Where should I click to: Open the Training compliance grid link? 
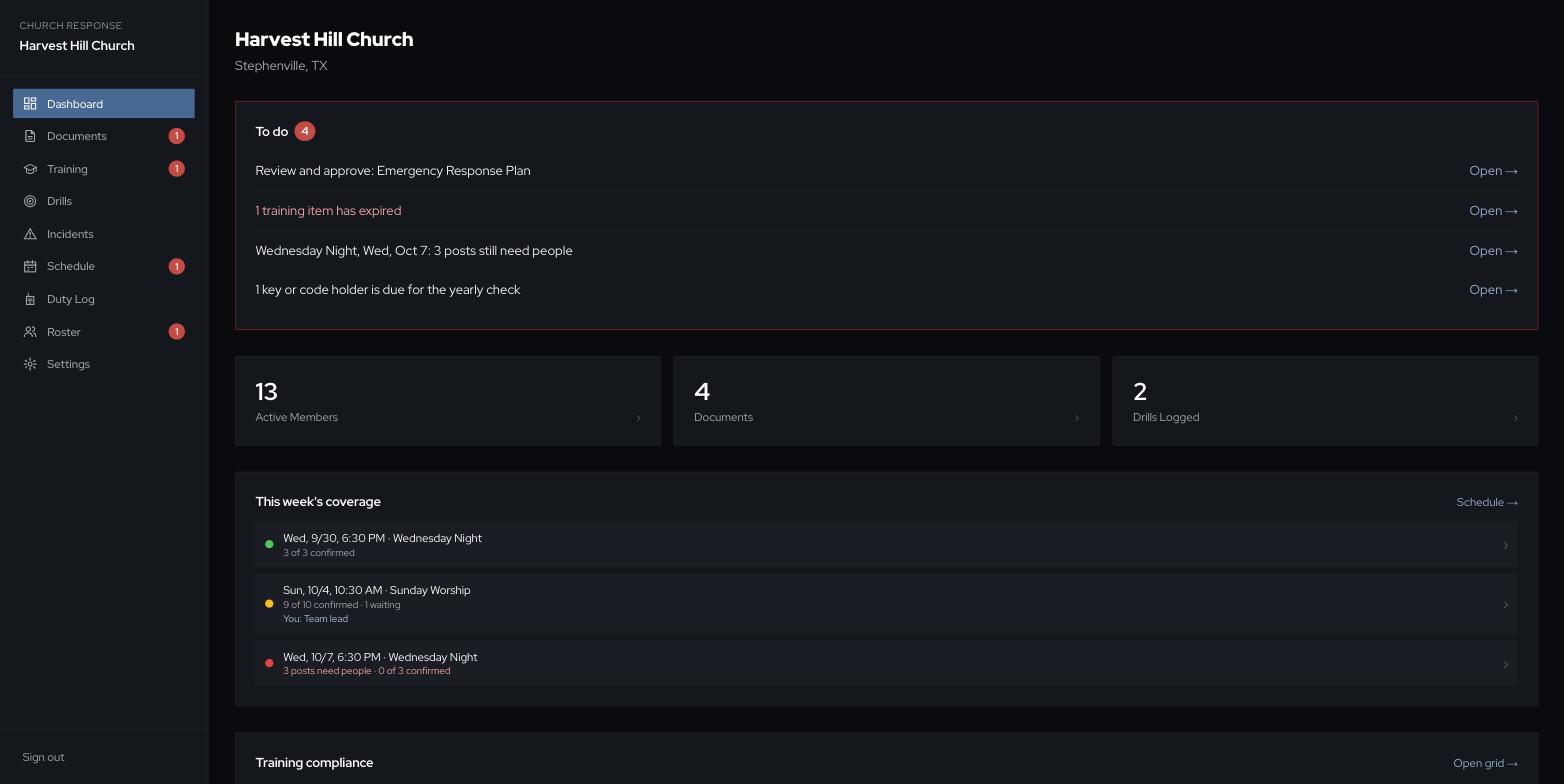[1485, 763]
